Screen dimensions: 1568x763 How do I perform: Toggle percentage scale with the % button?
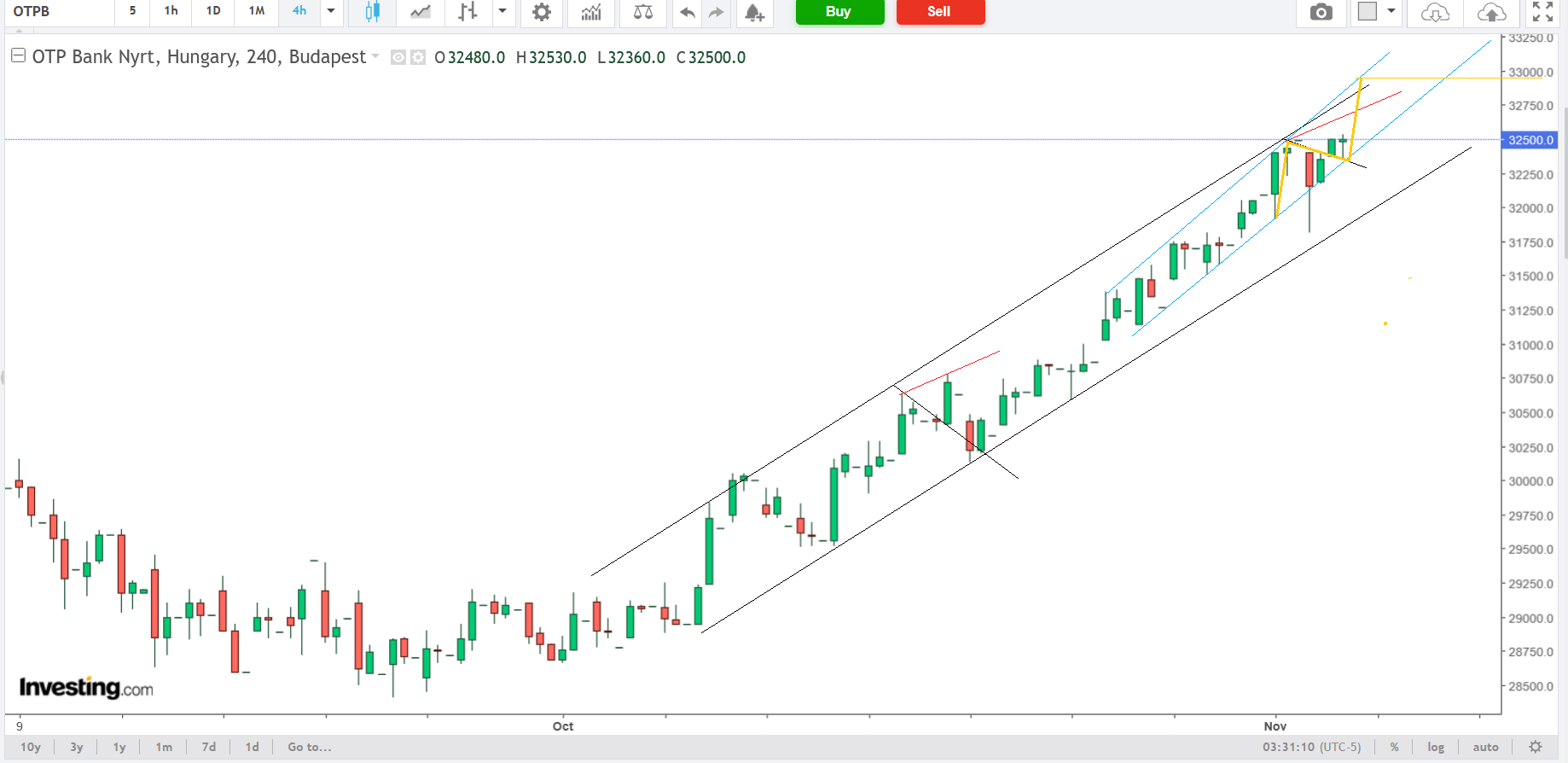click(x=1394, y=747)
